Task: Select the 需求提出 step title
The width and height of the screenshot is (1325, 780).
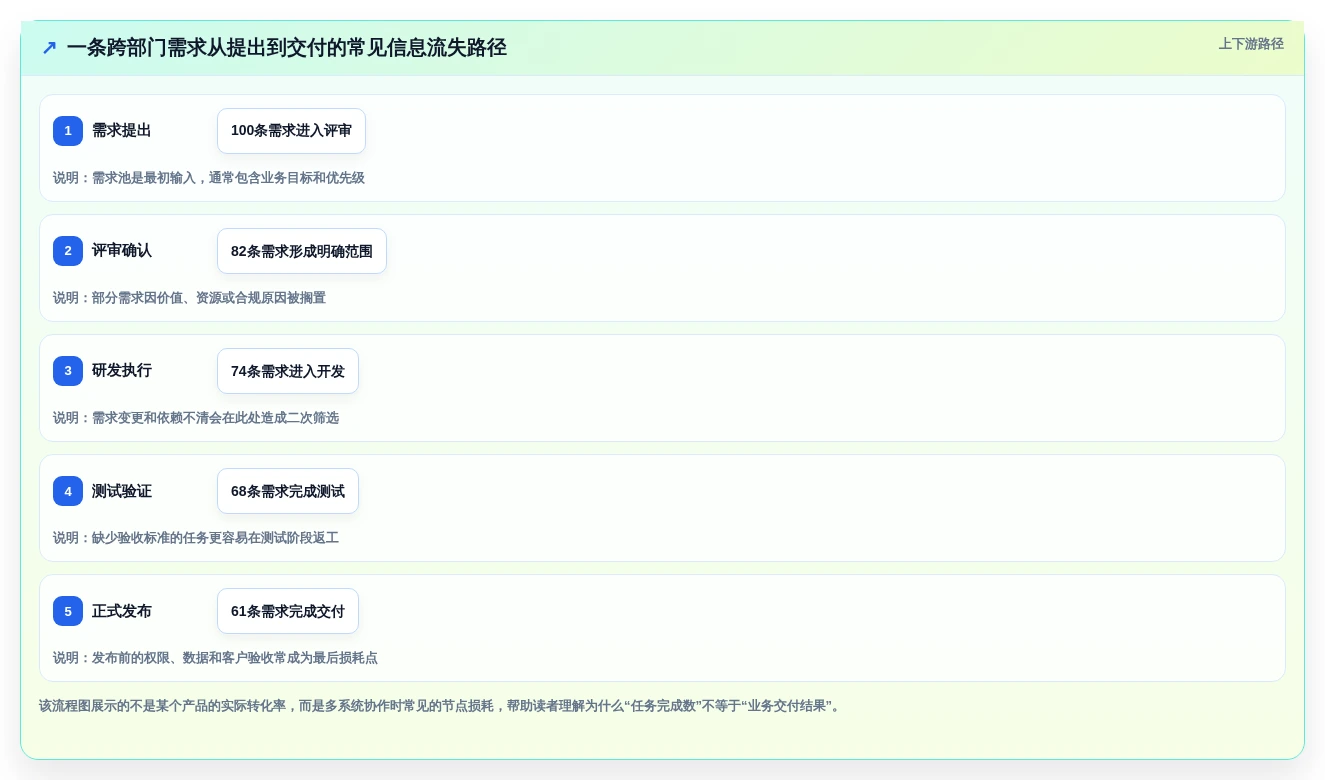Action: coord(122,131)
